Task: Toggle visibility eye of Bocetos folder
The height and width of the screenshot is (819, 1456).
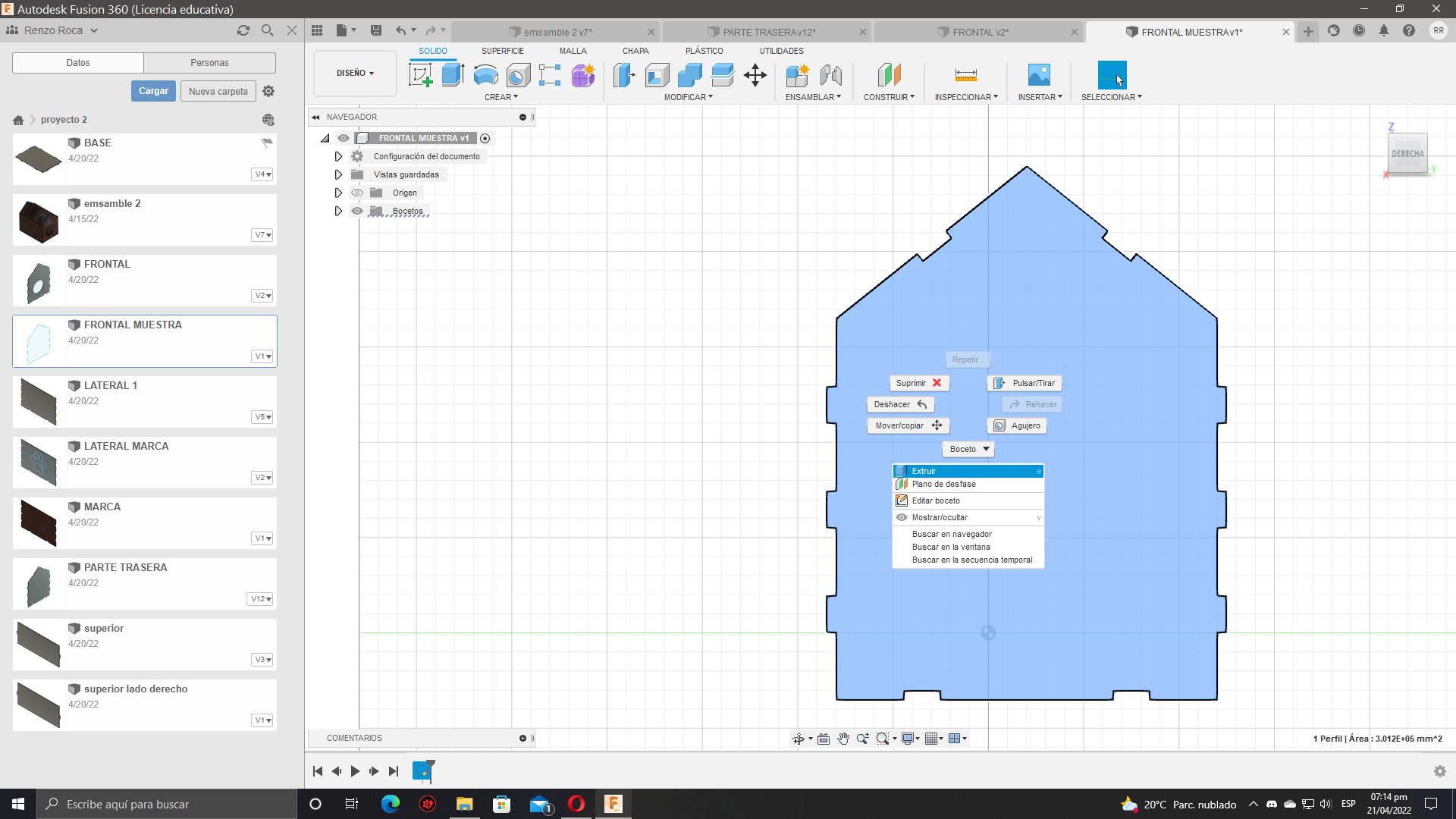Action: [x=357, y=211]
